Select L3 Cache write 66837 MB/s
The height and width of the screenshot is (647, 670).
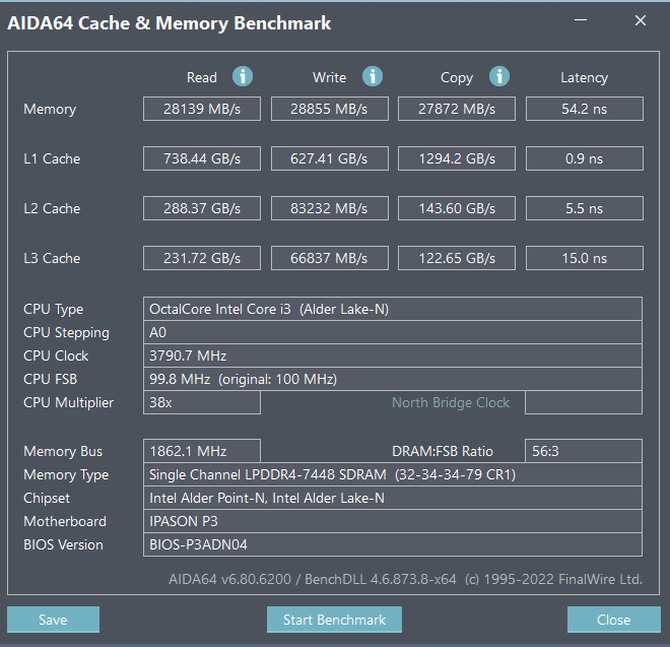click(329, 258)
